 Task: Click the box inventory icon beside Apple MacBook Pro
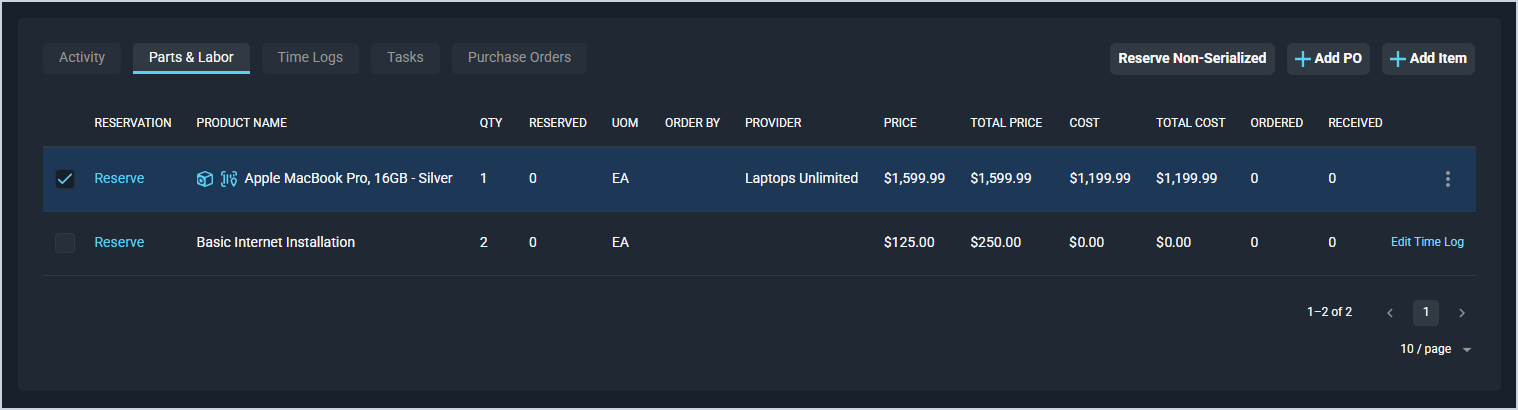[x=205, y=179]
